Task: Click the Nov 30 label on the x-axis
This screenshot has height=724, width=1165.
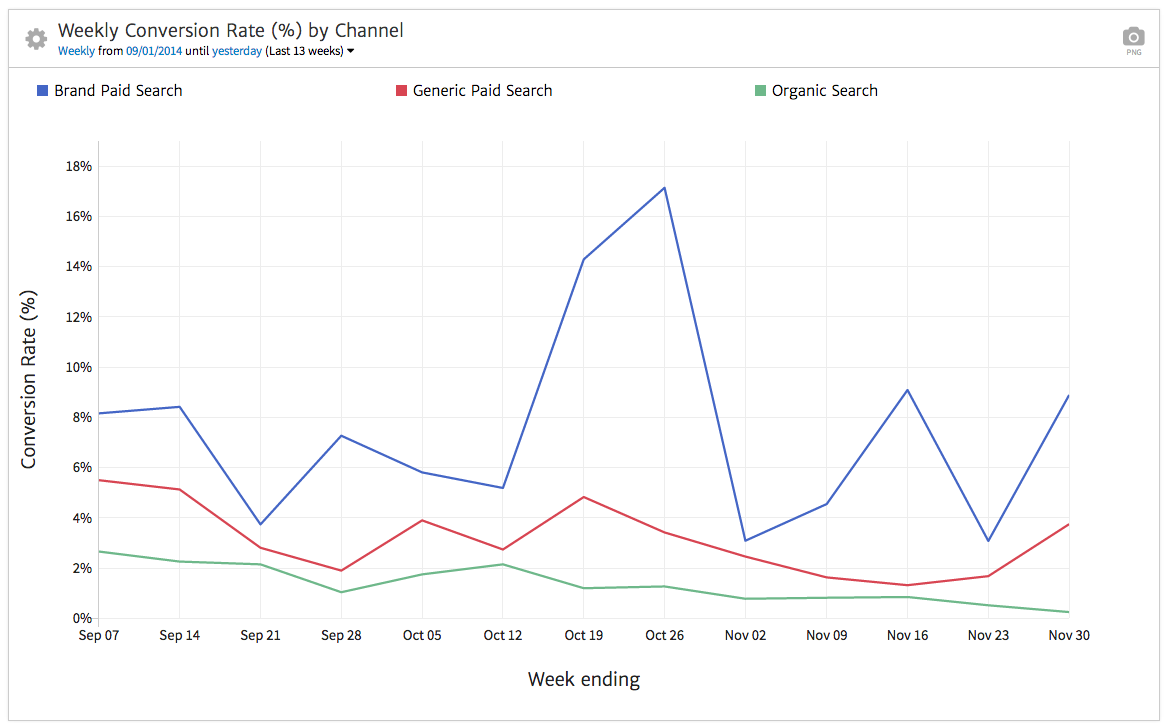Action: coord(1068,635)
